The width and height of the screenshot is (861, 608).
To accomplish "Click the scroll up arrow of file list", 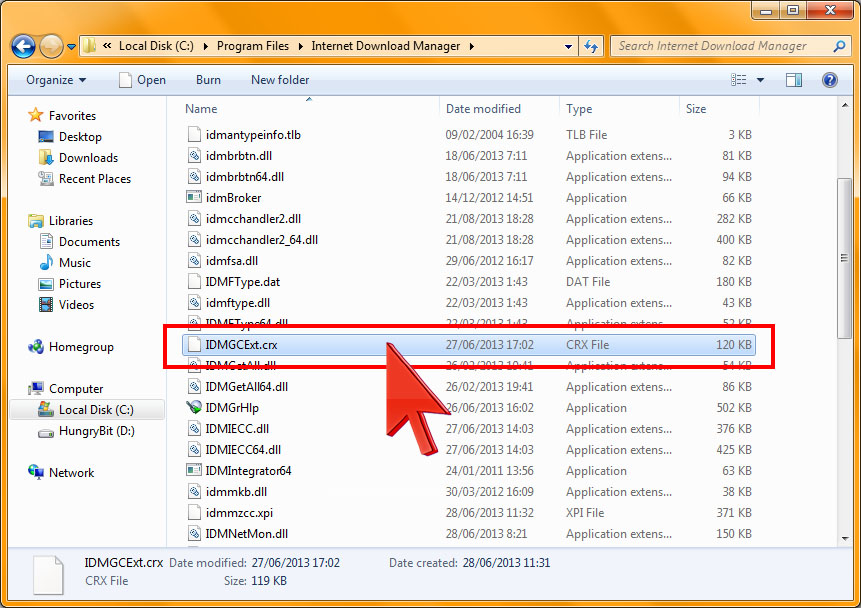I will (845, 105).
